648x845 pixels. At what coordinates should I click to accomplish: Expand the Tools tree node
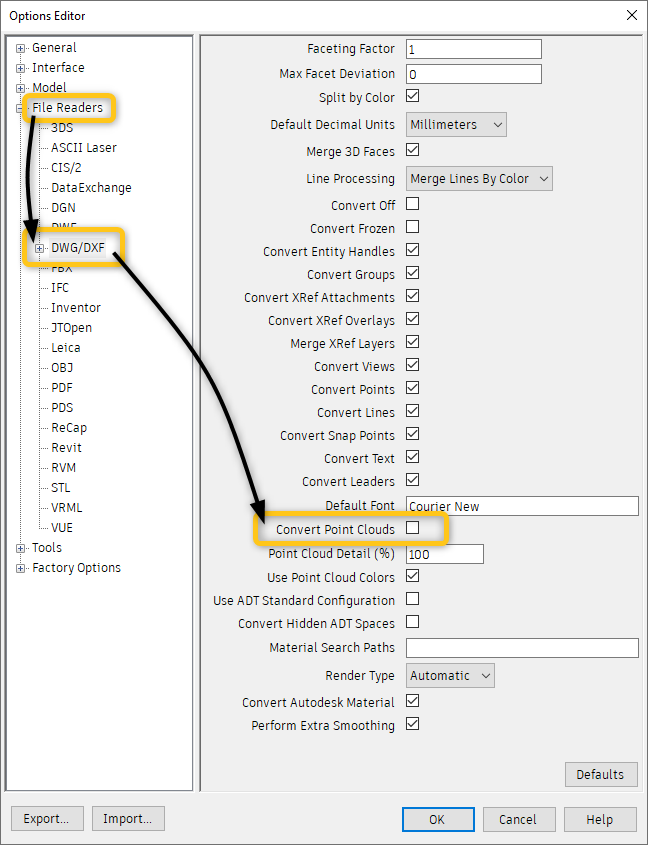point(21,547)
